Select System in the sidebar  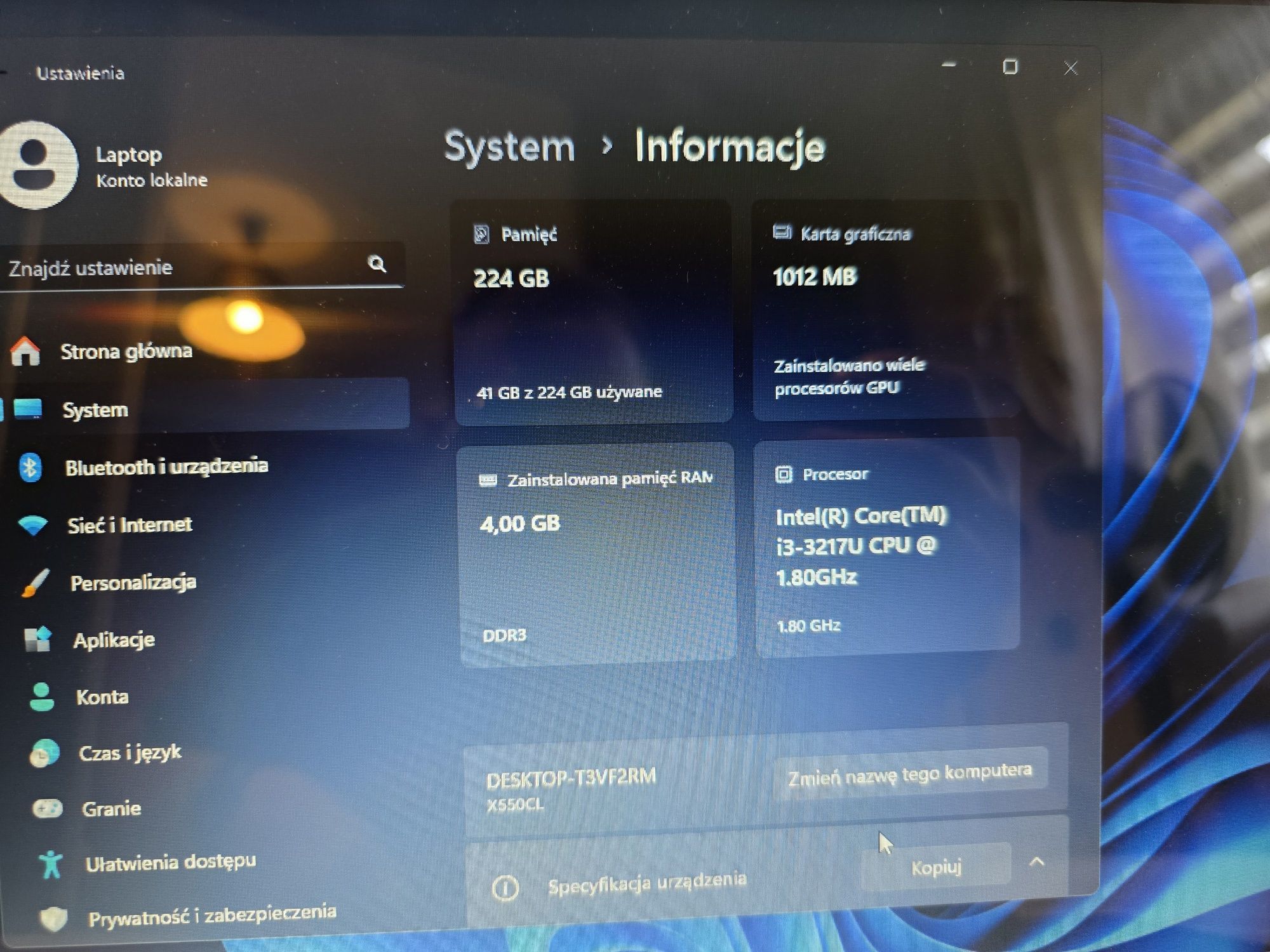pos(203,407)
